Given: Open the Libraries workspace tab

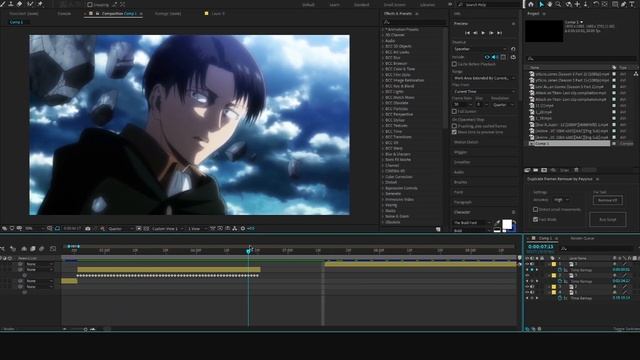Looking at the screenshot, I should 427,5.
